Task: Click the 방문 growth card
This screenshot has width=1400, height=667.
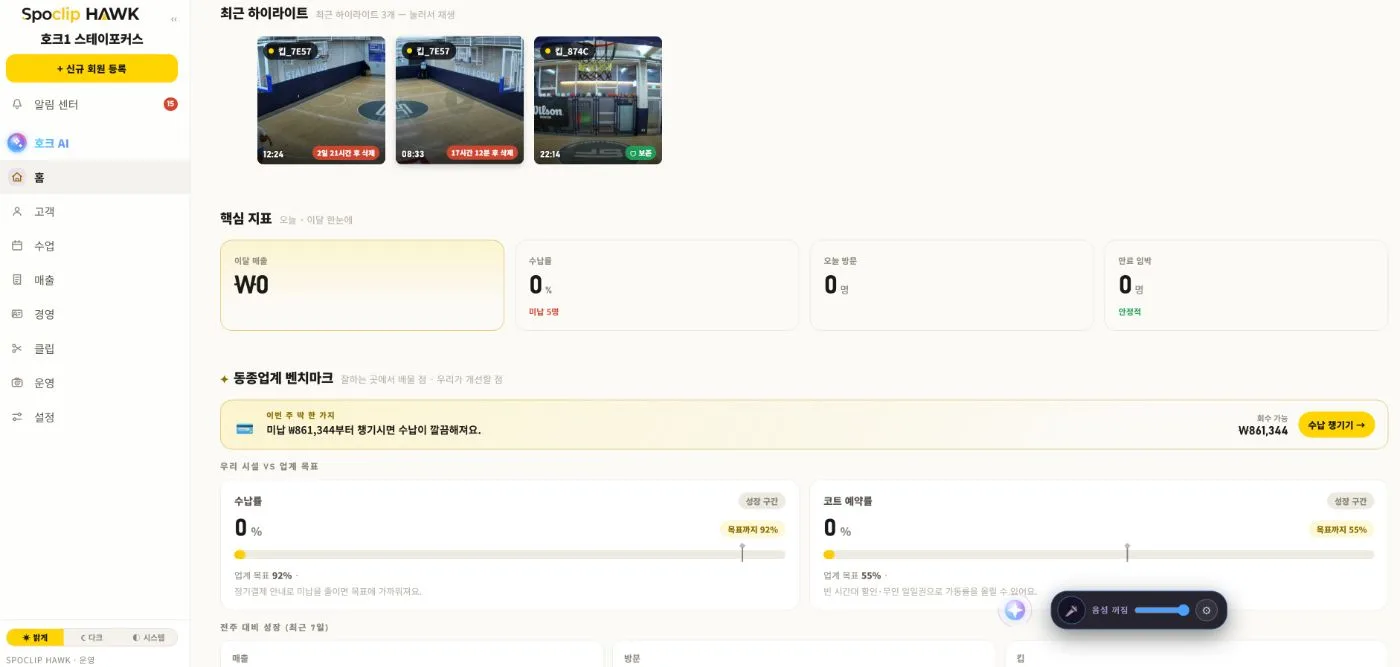Action: [804, 655]
